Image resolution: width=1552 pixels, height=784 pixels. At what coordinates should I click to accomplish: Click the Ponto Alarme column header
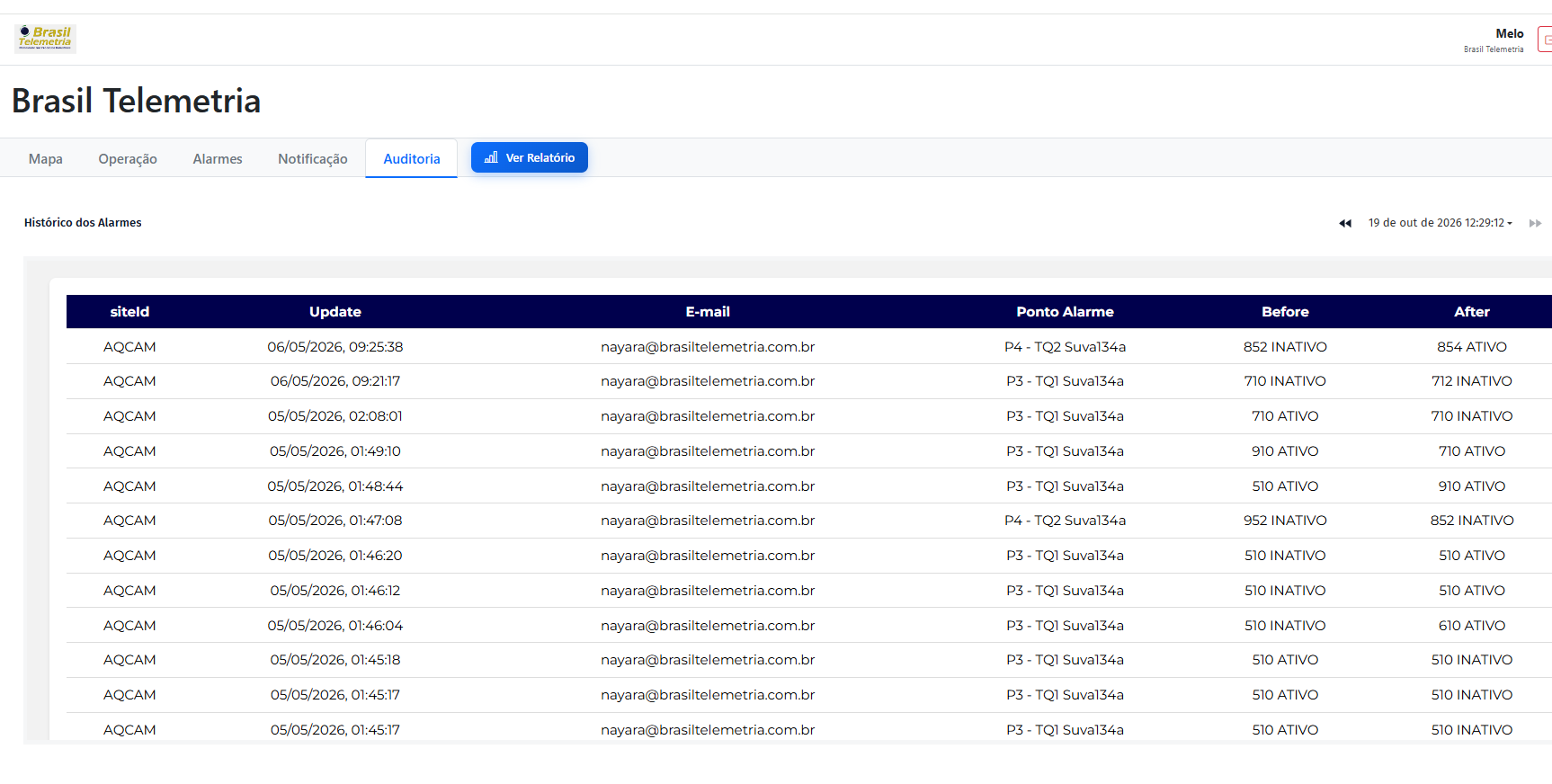coord(1065,312)
